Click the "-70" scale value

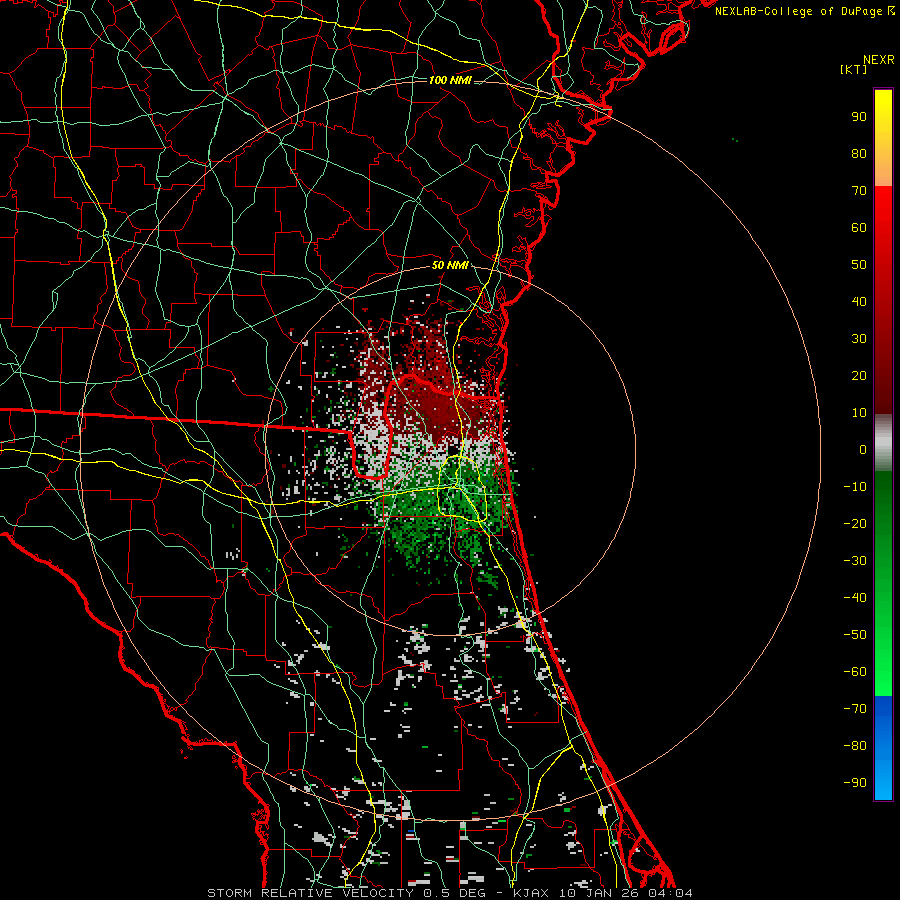pyautogui.click(x=855, y=708)
